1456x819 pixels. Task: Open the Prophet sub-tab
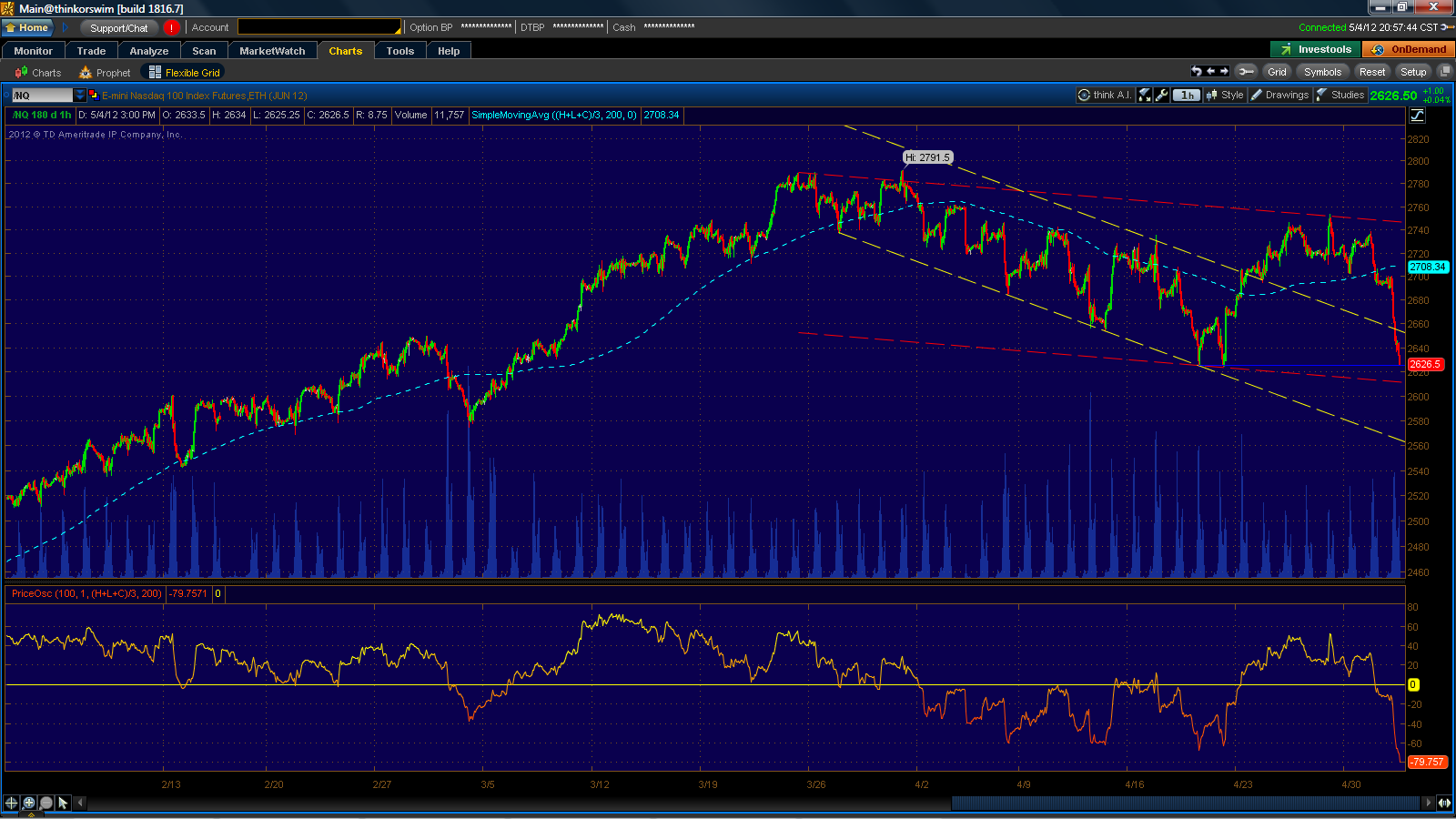(105, 73)
